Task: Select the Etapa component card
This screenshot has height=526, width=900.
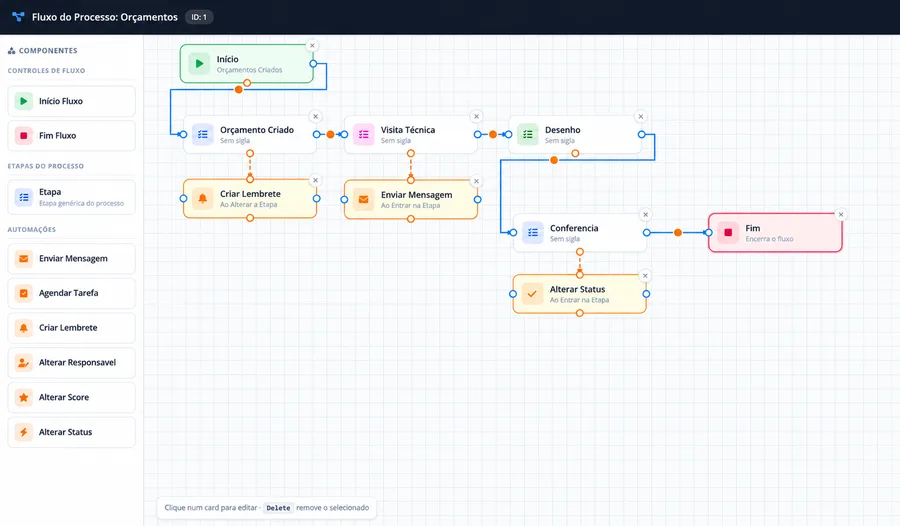Action: click(72, 197)
